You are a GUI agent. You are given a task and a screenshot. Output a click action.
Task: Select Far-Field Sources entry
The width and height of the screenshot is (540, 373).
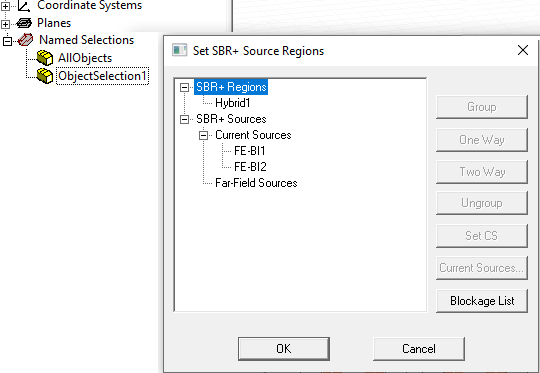pos(256,183)
